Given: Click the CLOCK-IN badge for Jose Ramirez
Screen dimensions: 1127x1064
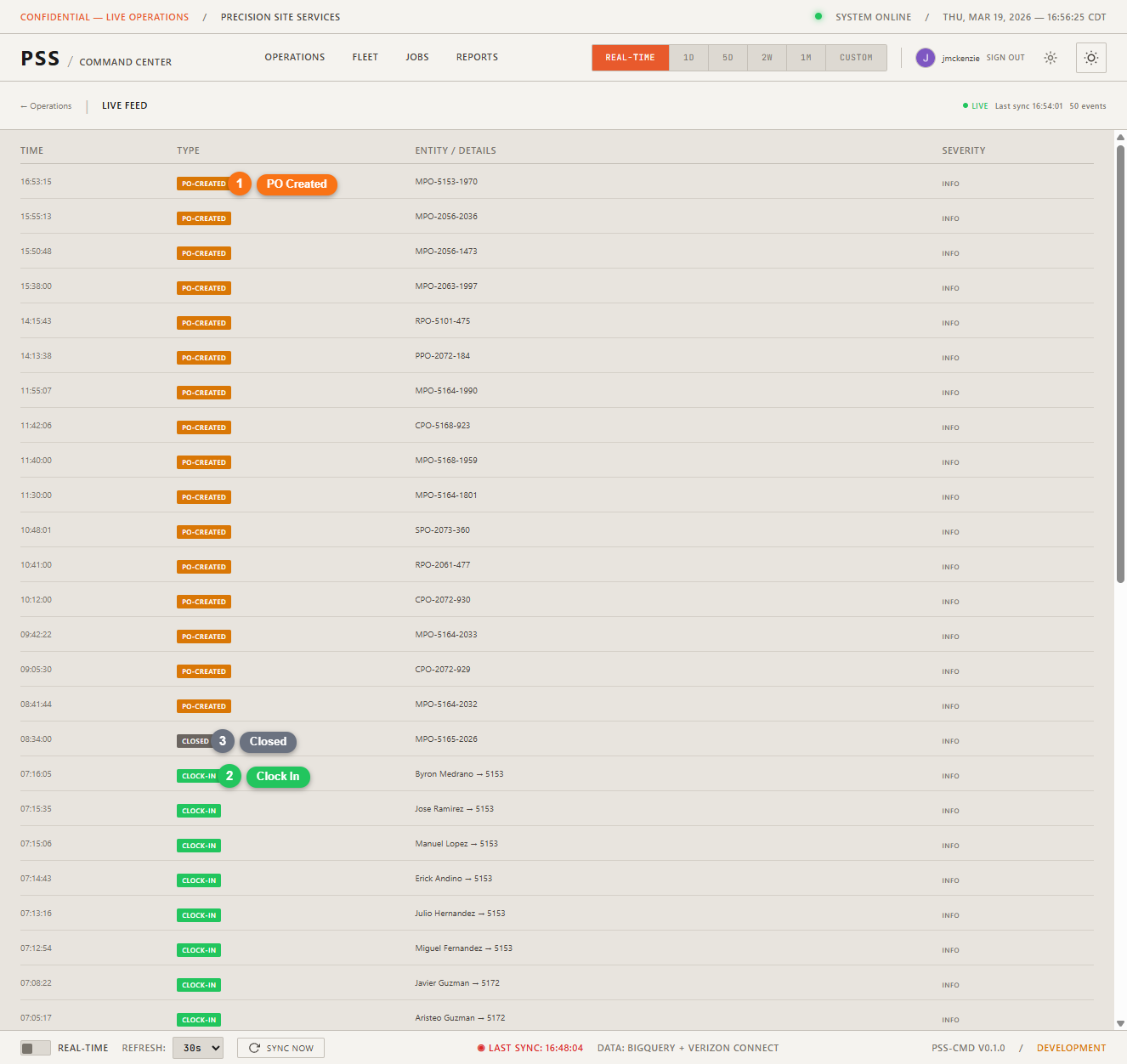Looking at the screenshot, I should [198, 810].
